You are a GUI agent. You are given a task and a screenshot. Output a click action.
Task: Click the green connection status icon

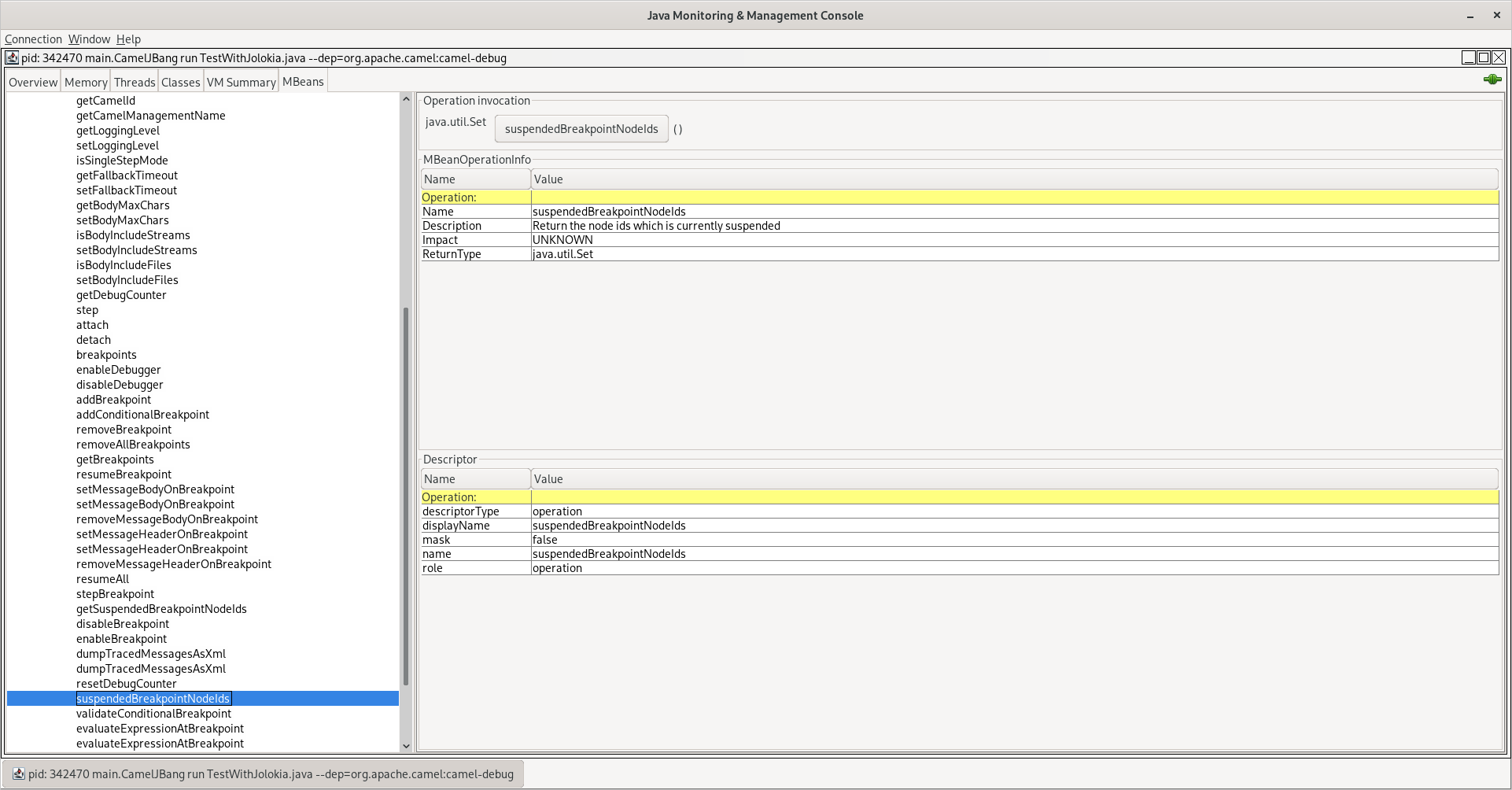(1492, 79)
